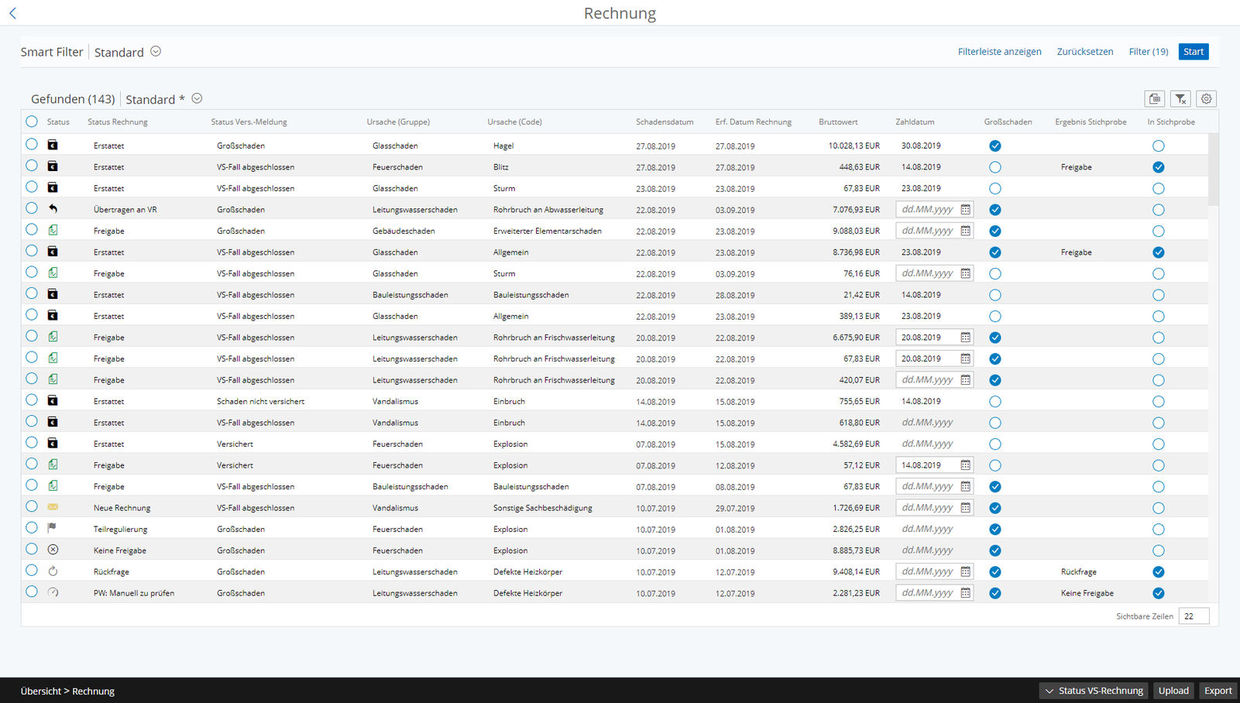
Task: Click the Zurücksetzen link
Action: (1085, 52)
